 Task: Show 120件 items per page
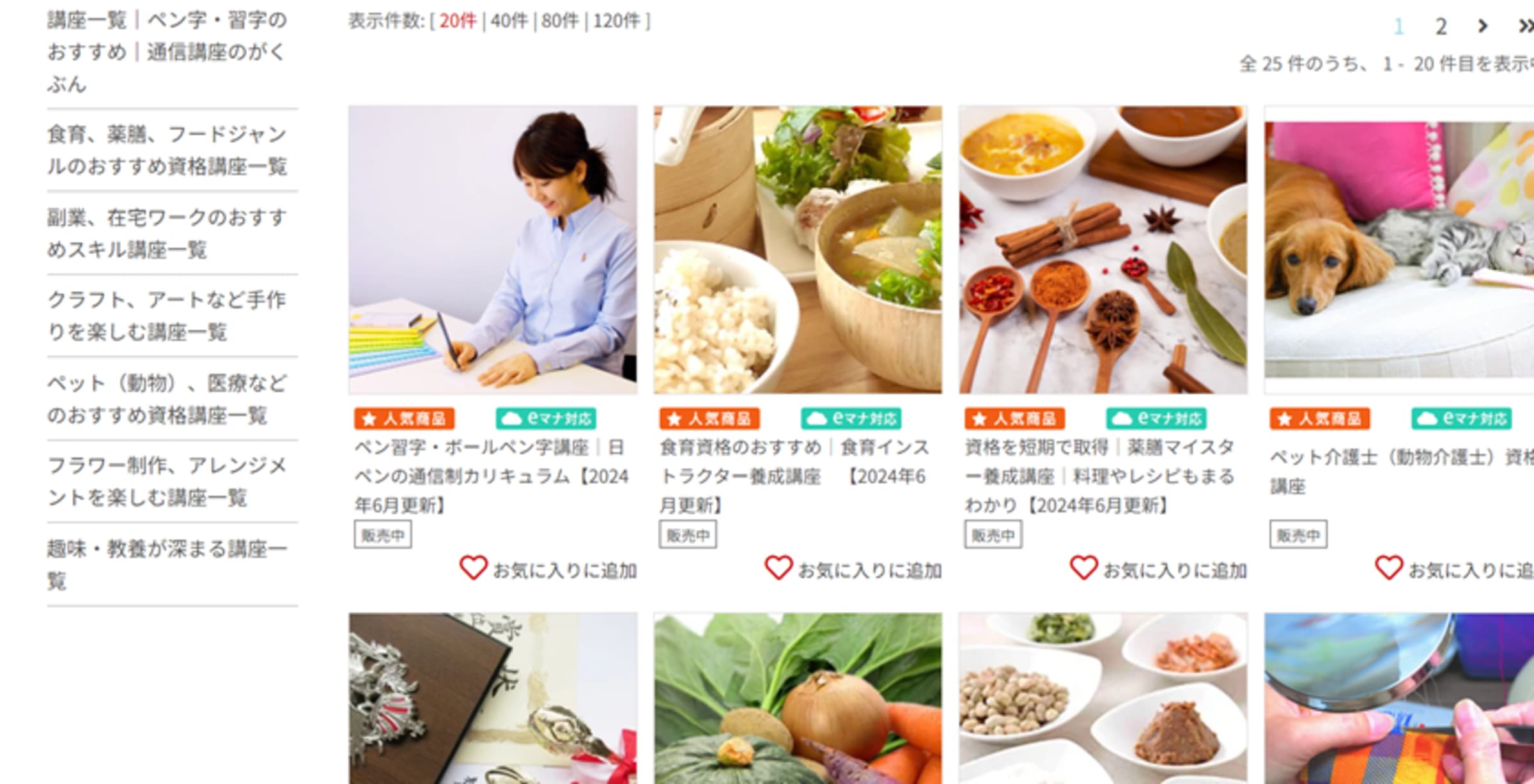[616, 21]
